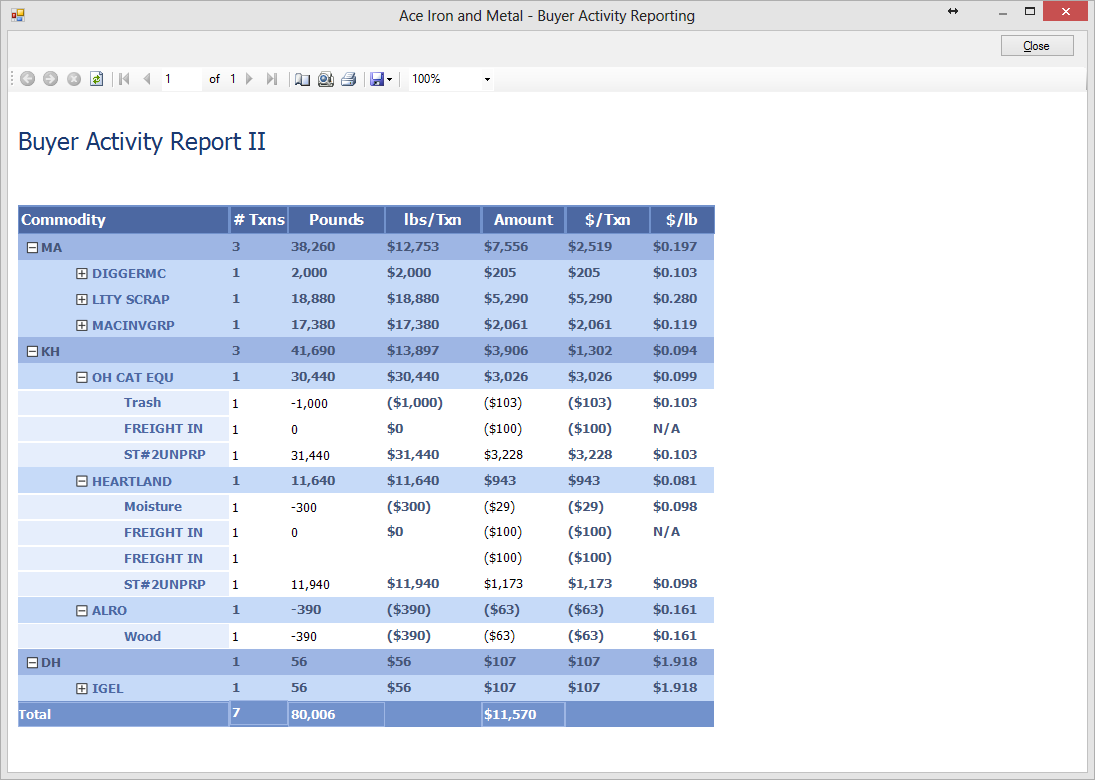Collapse the OH CAT EQU group
This screenshot has width=1095, height=780.
click(82, 378)
